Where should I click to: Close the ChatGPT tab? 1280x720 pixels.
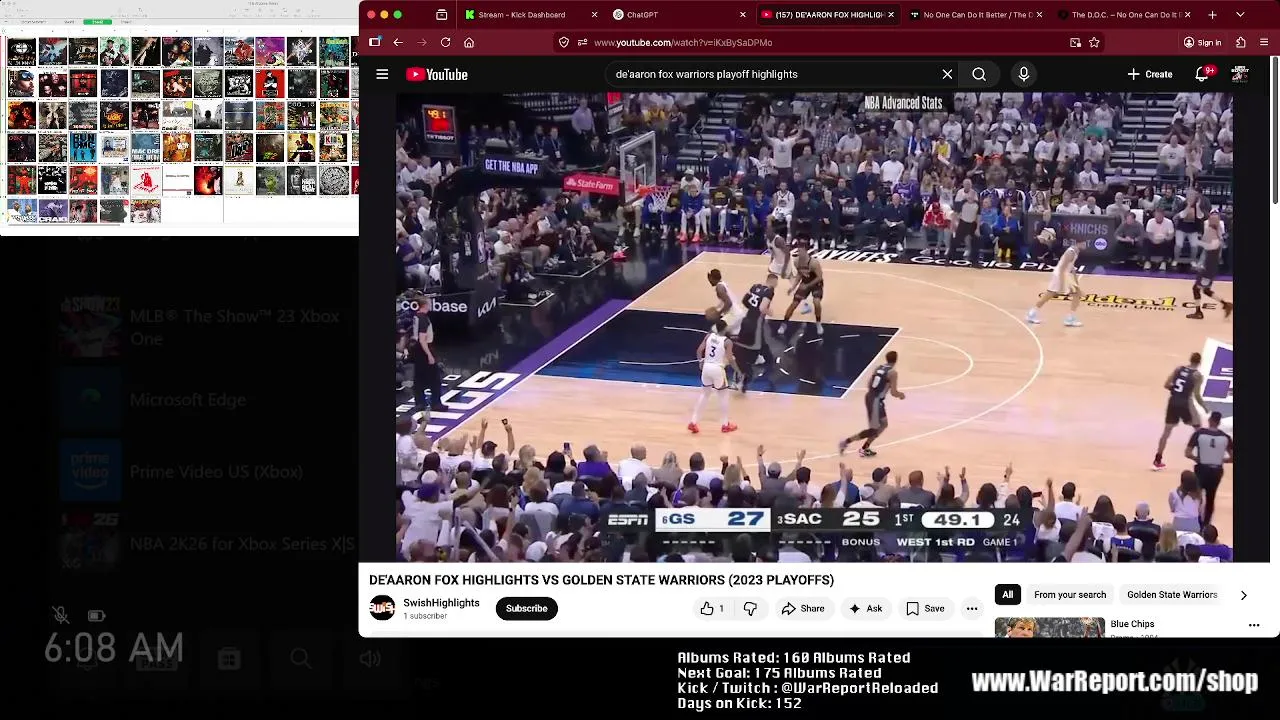(x=743, y=15)
